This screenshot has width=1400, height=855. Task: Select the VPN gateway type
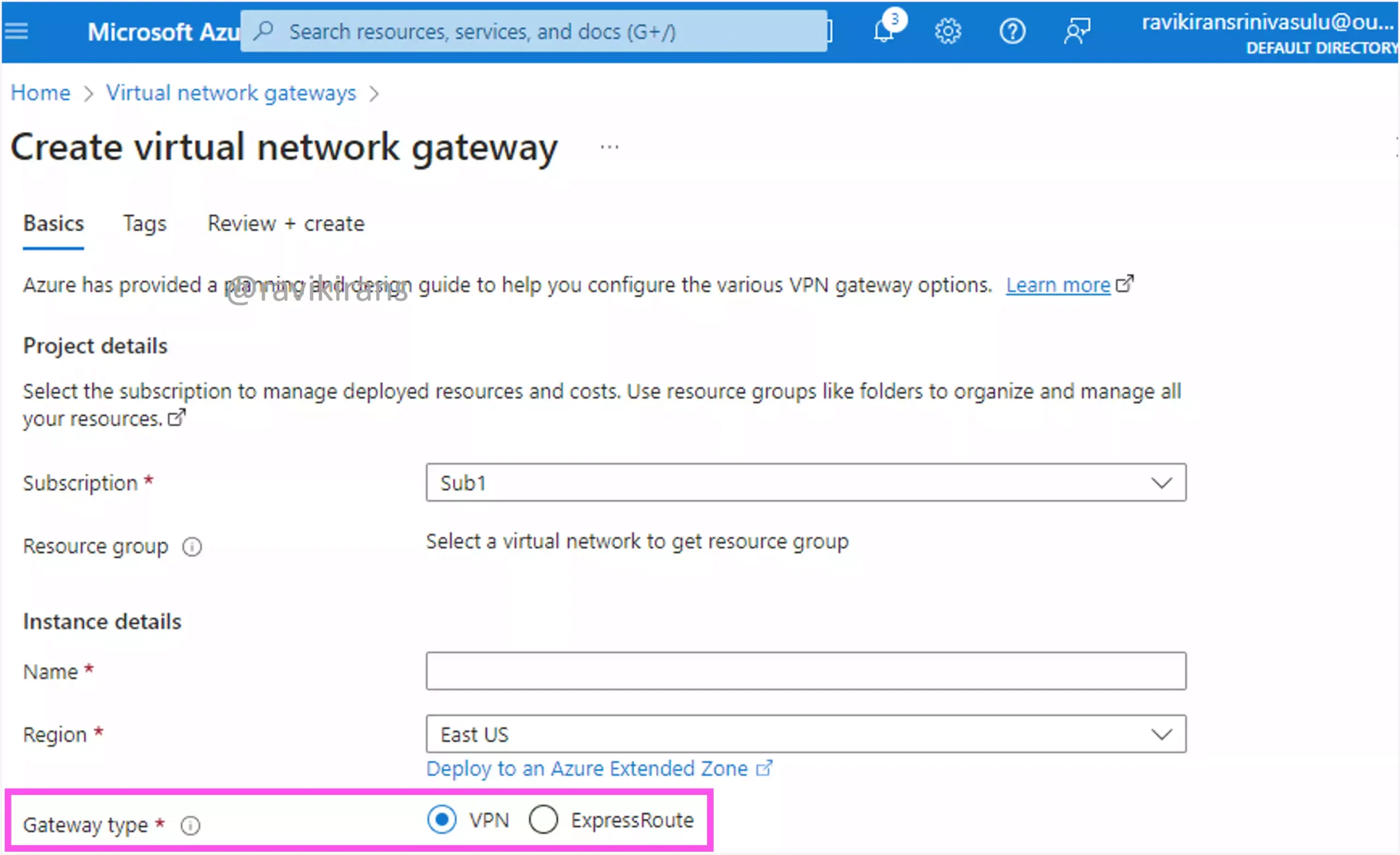(441, 820)
